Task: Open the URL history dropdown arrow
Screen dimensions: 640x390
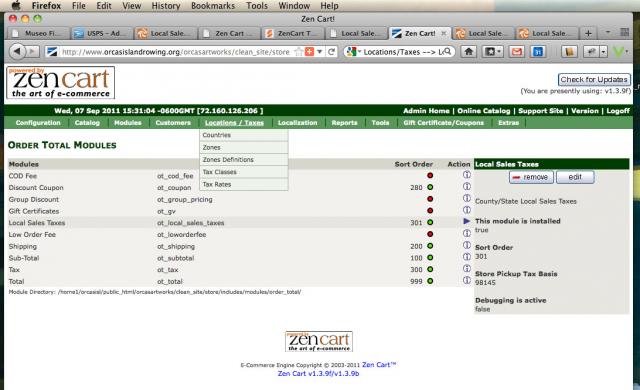Action: [x=320, y=52]
